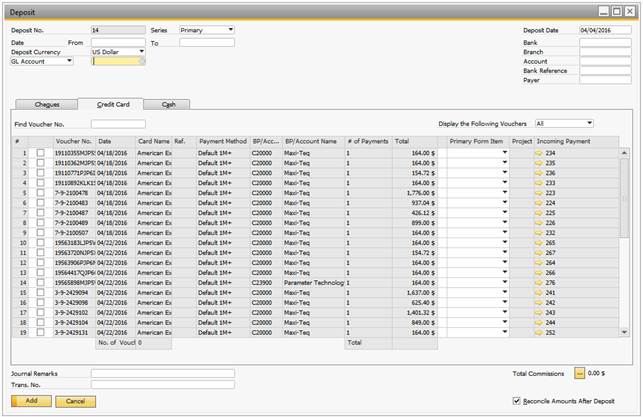
Task: Open incoming payment 234 link arrow
Action: pyautogui.click(x=539, y=153)
